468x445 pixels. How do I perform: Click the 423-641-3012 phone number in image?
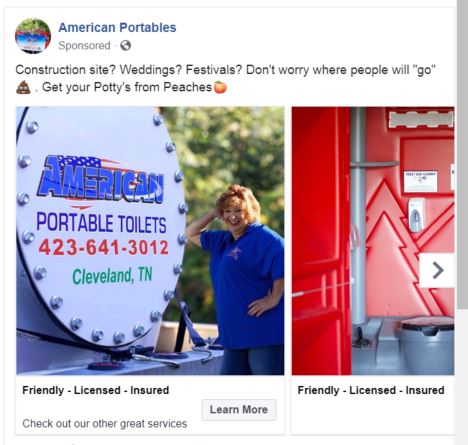pos(104,248)
